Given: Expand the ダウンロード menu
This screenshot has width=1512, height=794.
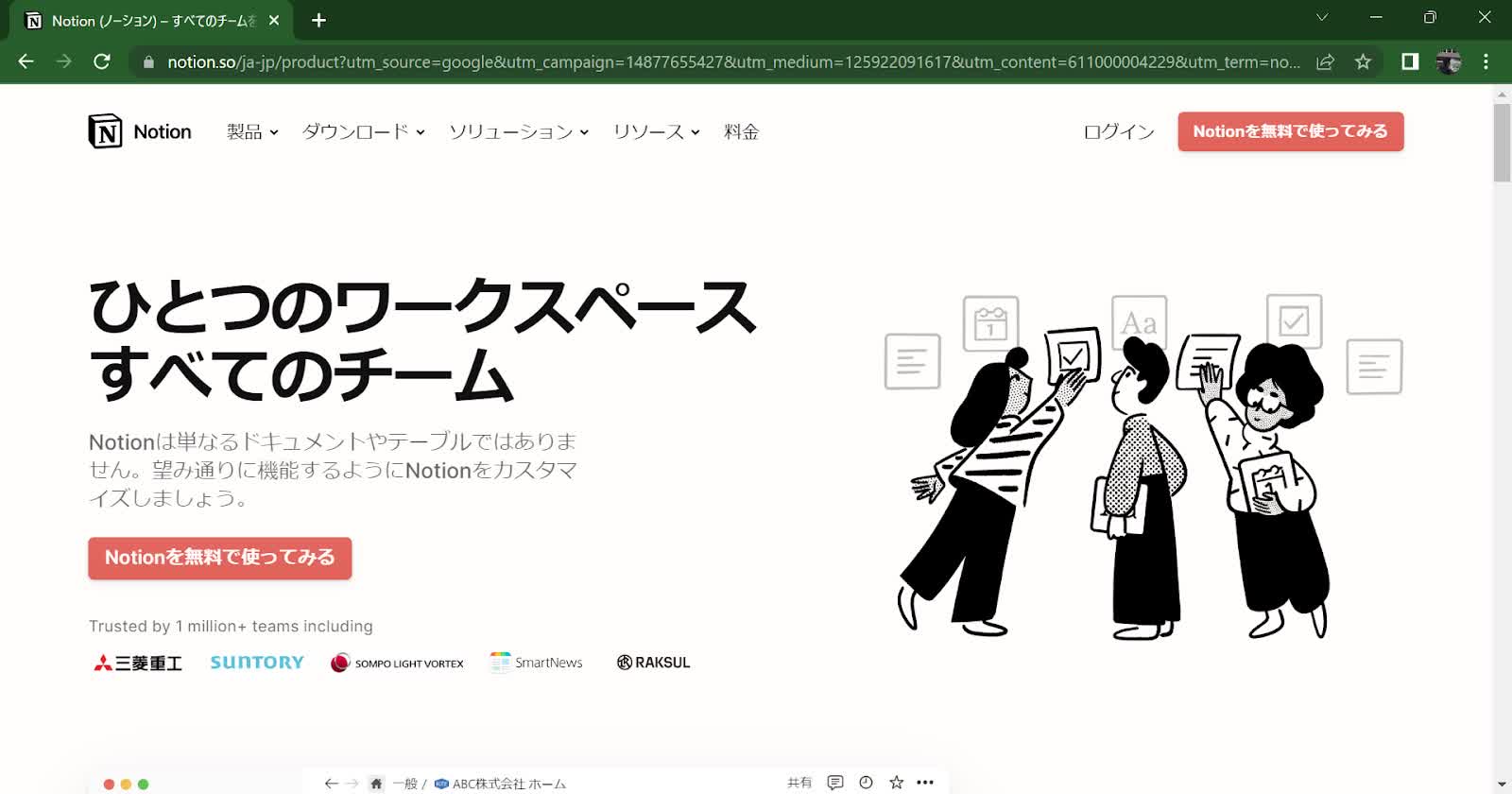Looking at the screenshot, I should pyautogui.click(x=364, y=131).
